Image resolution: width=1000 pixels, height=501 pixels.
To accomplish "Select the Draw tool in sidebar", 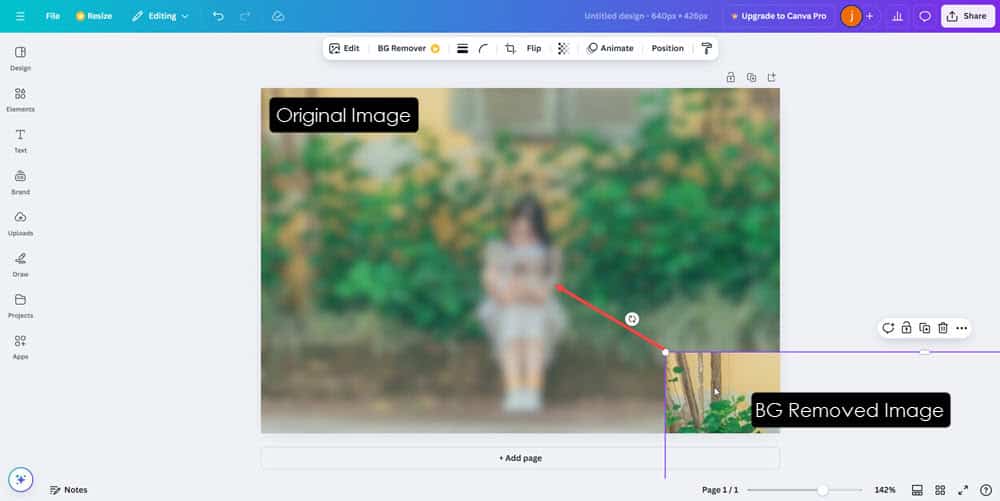I will [20, 264].
